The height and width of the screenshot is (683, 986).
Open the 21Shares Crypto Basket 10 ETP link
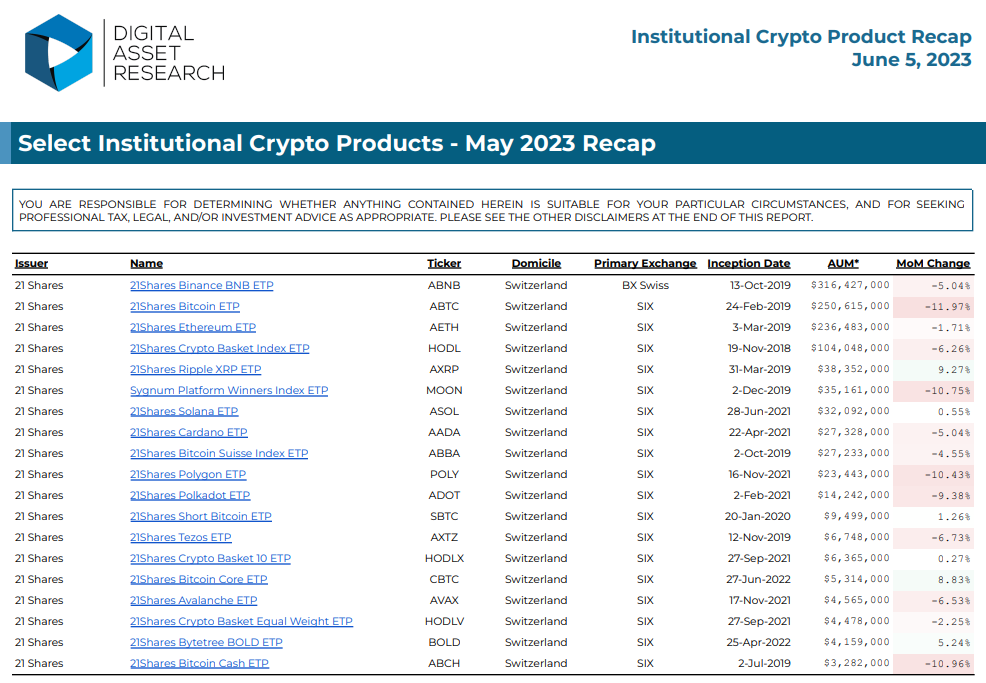[210, 558]
